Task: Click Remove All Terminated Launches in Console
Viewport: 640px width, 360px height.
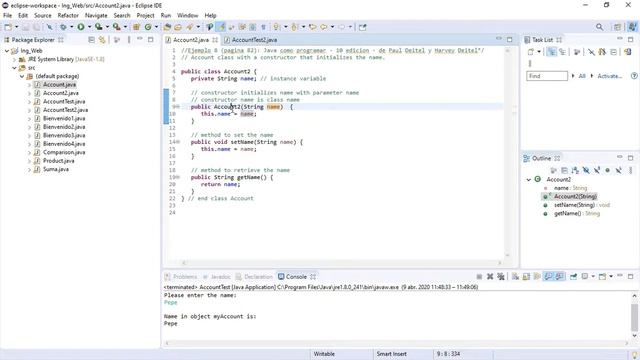Action: (501, 277)
